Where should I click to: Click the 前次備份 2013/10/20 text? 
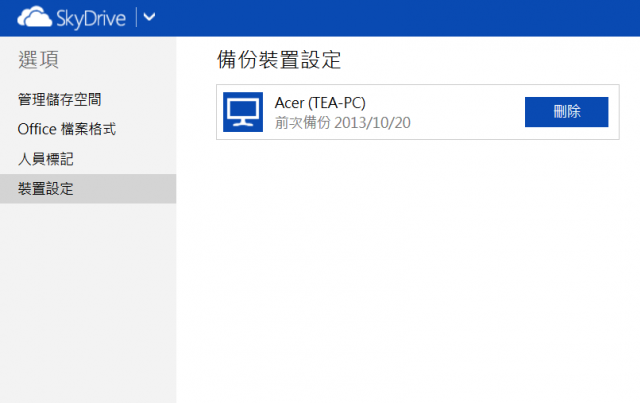click(342, 122)
